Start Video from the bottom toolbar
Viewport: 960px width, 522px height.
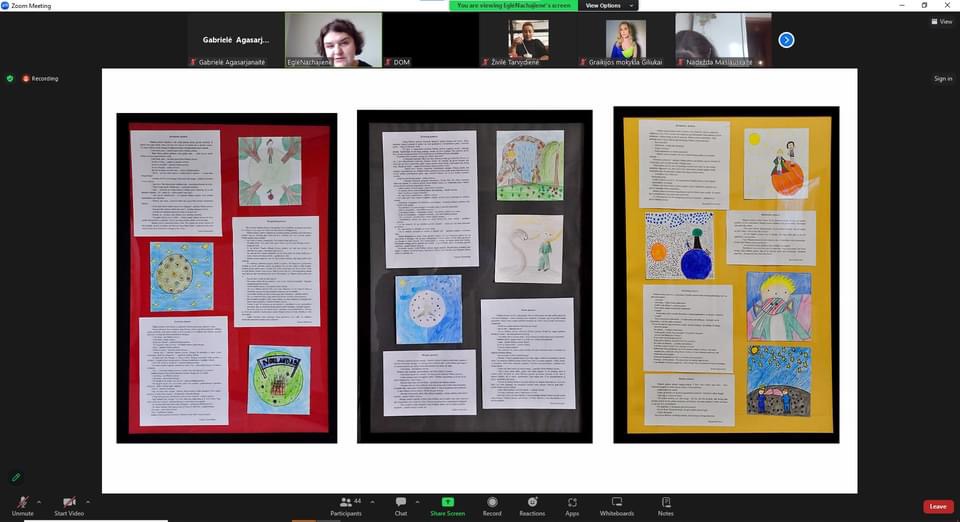69,506
